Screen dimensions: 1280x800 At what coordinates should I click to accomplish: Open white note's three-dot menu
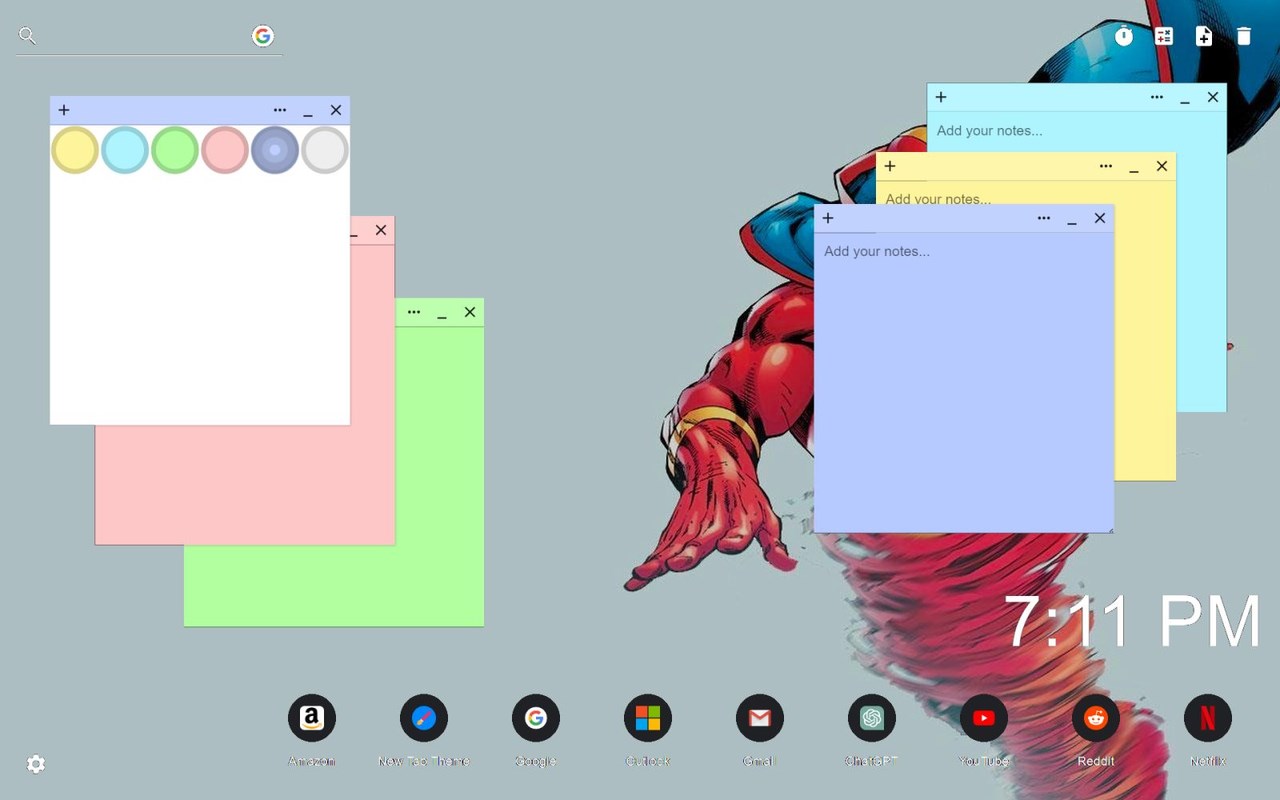280,110
